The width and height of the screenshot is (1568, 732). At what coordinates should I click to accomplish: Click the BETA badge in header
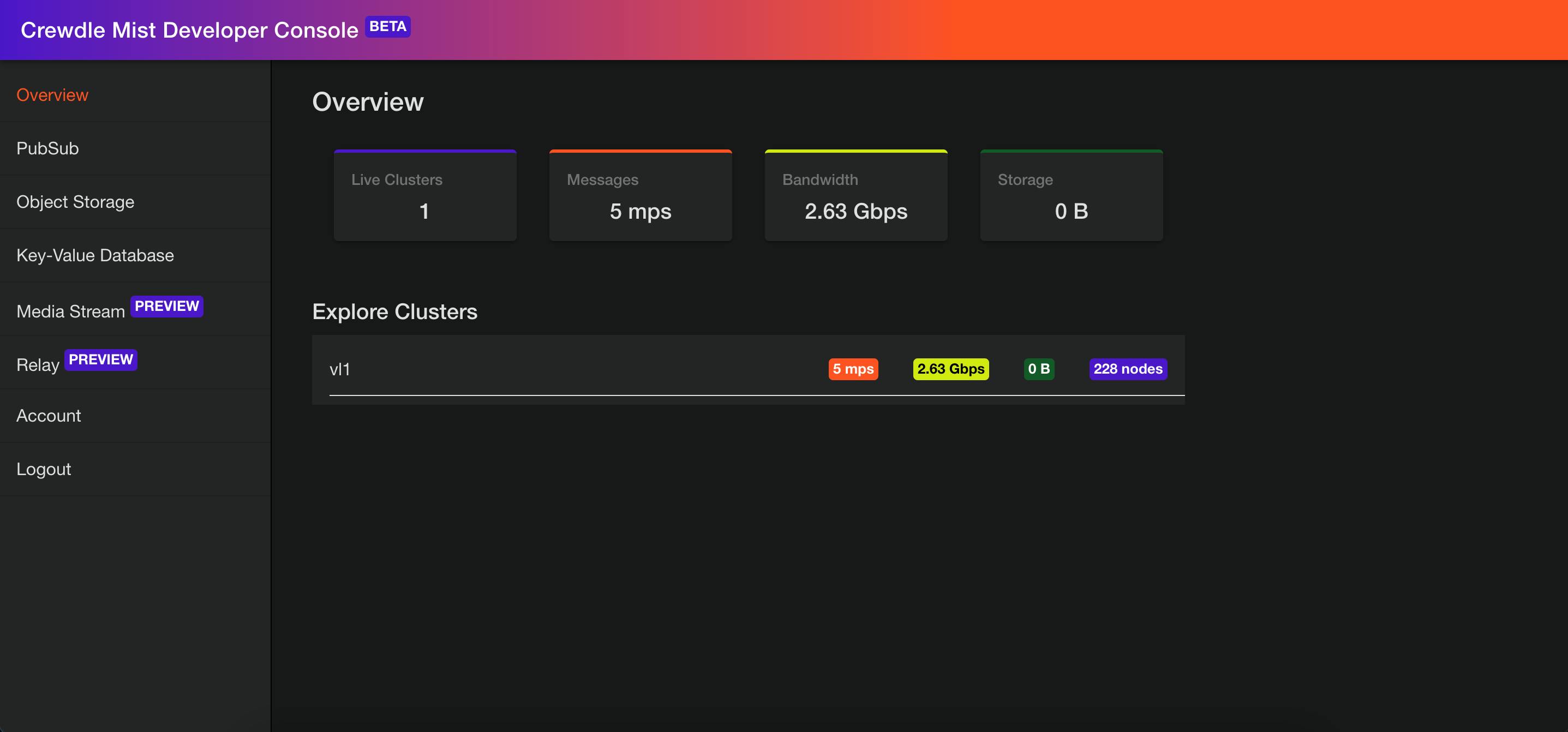coord(388,27)
